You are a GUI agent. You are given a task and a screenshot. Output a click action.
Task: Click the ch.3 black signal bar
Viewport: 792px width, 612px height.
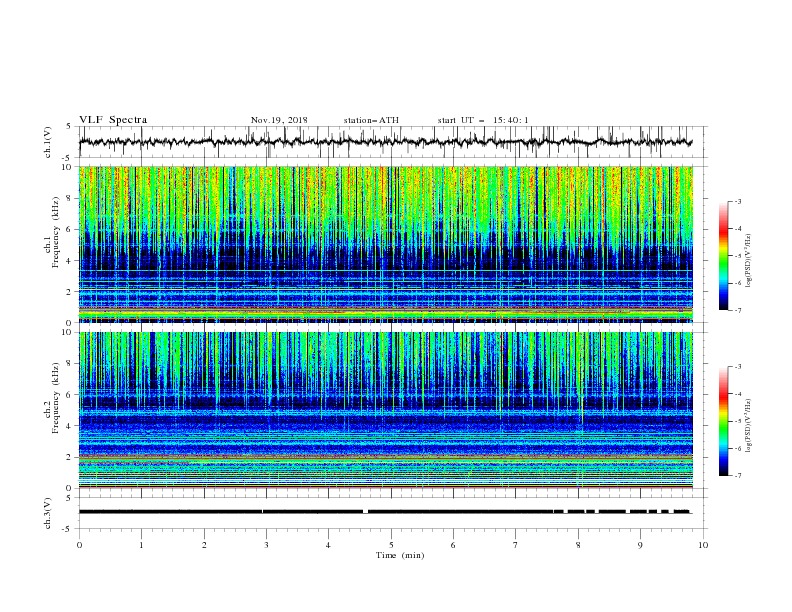[x=385, y=512]
